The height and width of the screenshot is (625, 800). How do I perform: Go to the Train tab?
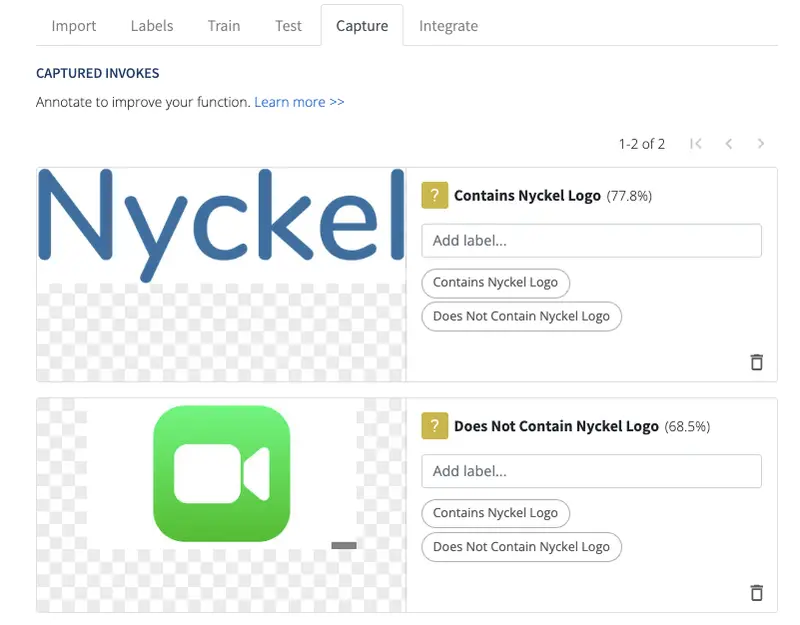point(223,26)
